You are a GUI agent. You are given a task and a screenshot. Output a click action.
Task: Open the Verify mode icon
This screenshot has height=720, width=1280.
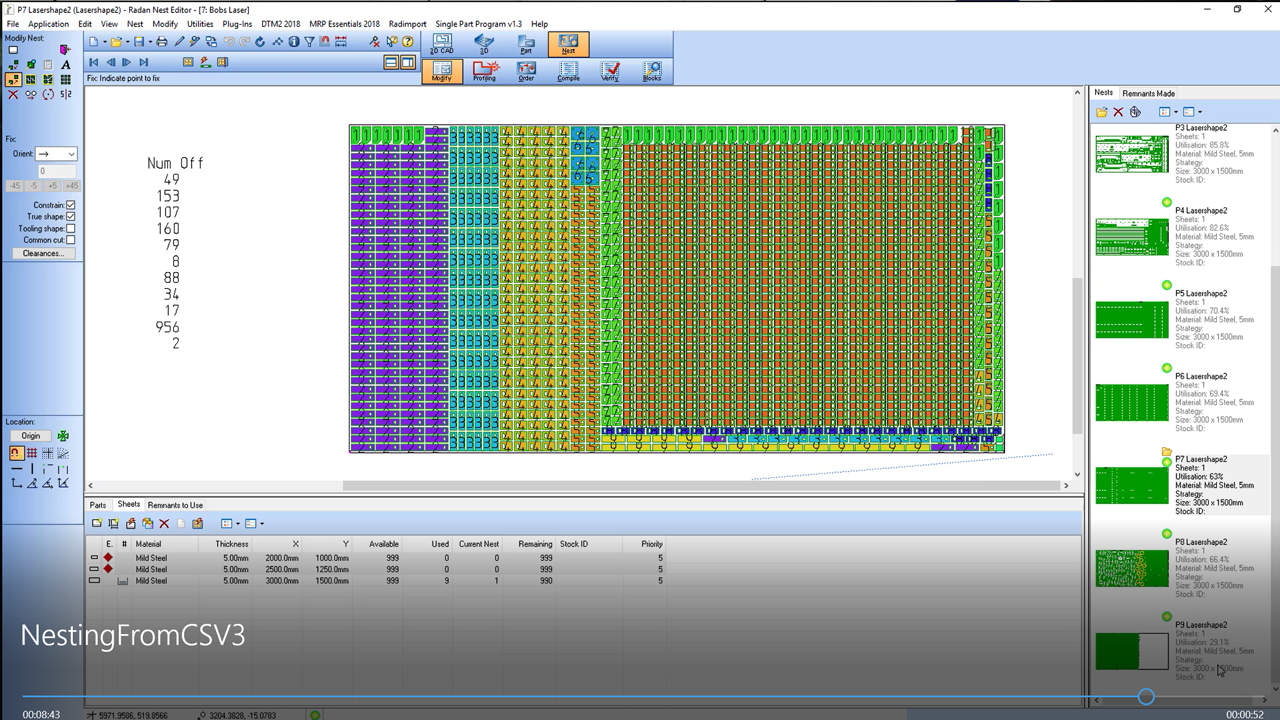tap(610, 71)
